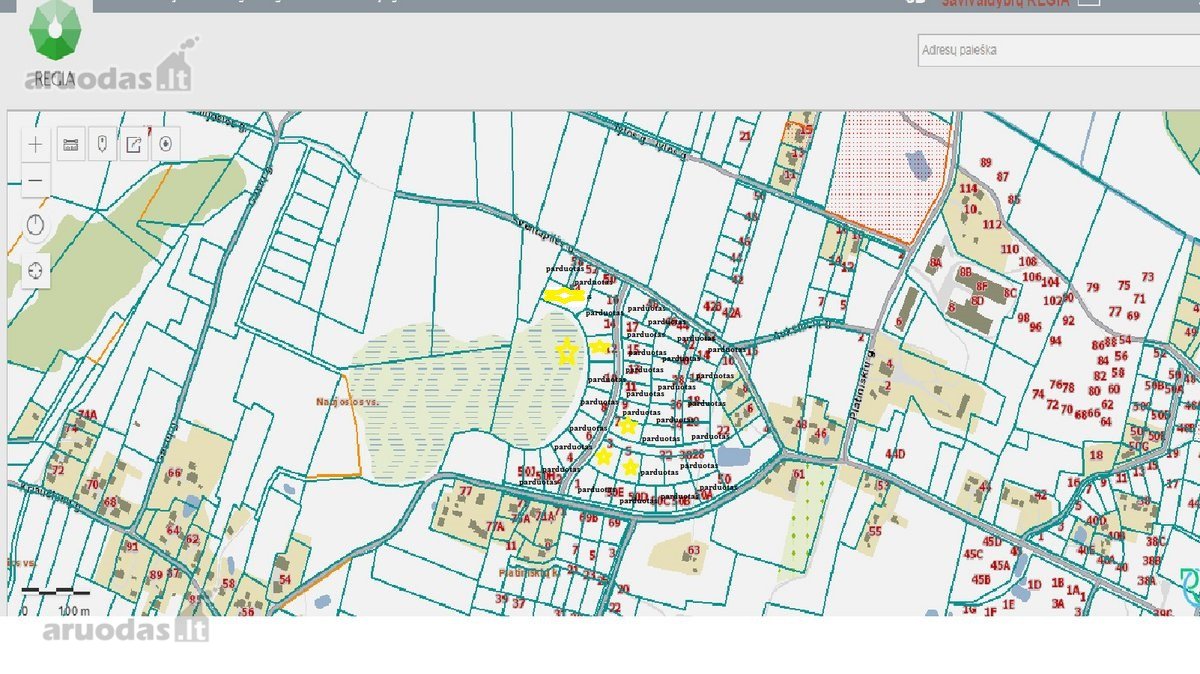The image size is (1200, 674).
Task: Click parcel number 44D on the map
Action: pyautogui.click(x=894, y=454)
